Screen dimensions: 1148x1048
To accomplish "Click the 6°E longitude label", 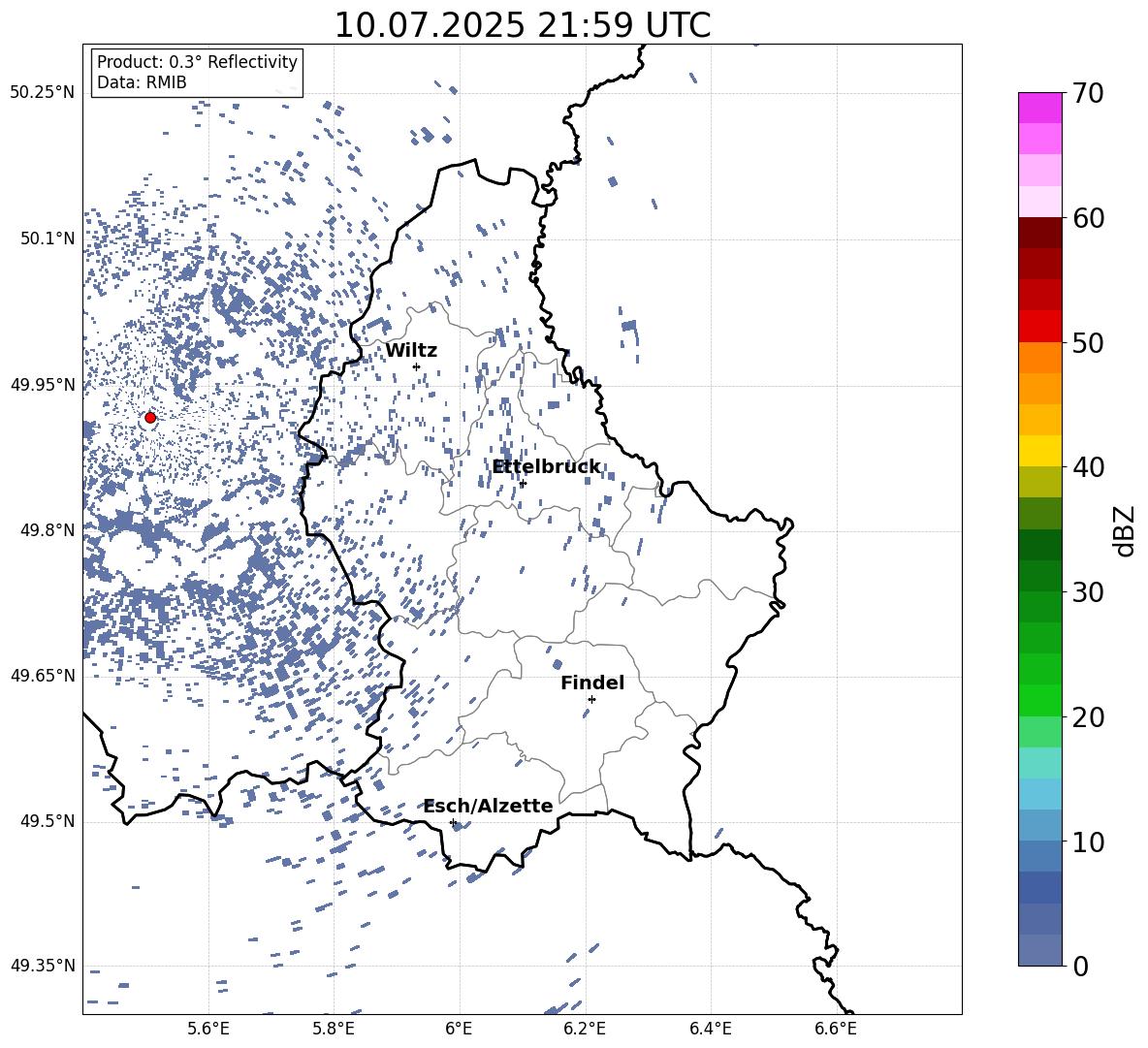I will click(x=459, y=1029).
